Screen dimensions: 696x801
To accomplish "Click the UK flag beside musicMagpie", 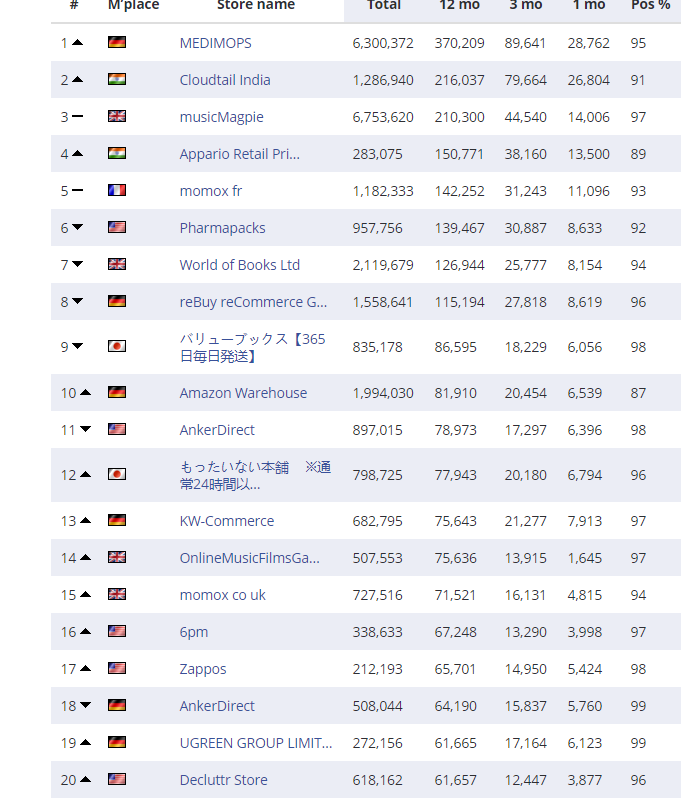I will click(x=117, y=117).
